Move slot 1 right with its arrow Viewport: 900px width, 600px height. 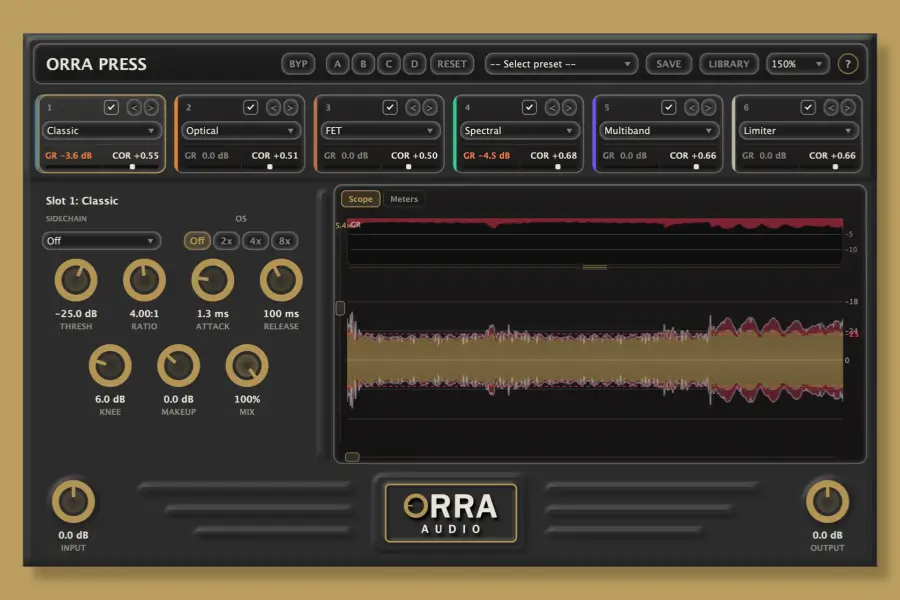click(150, 107)
